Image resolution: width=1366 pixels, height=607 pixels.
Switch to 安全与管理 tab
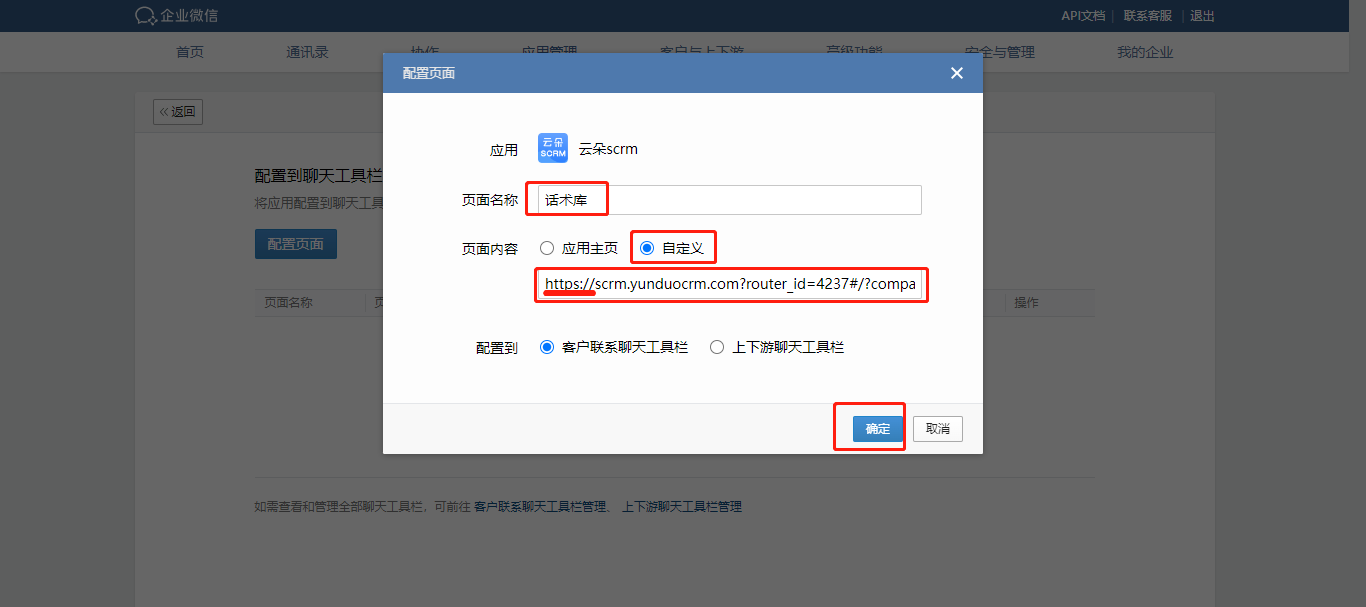(x=1000, y=52)
